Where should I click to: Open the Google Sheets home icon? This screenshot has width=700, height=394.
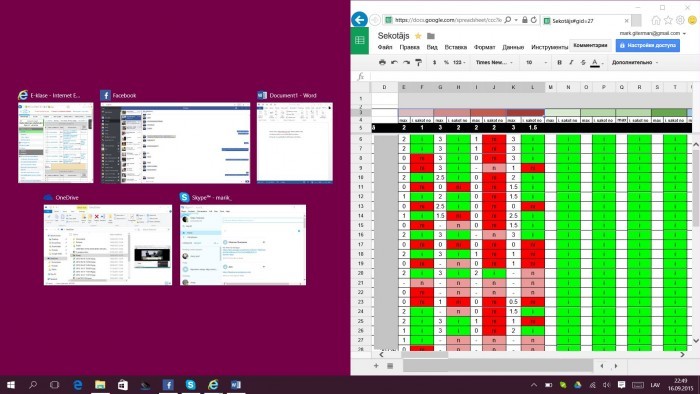(360, 41)
